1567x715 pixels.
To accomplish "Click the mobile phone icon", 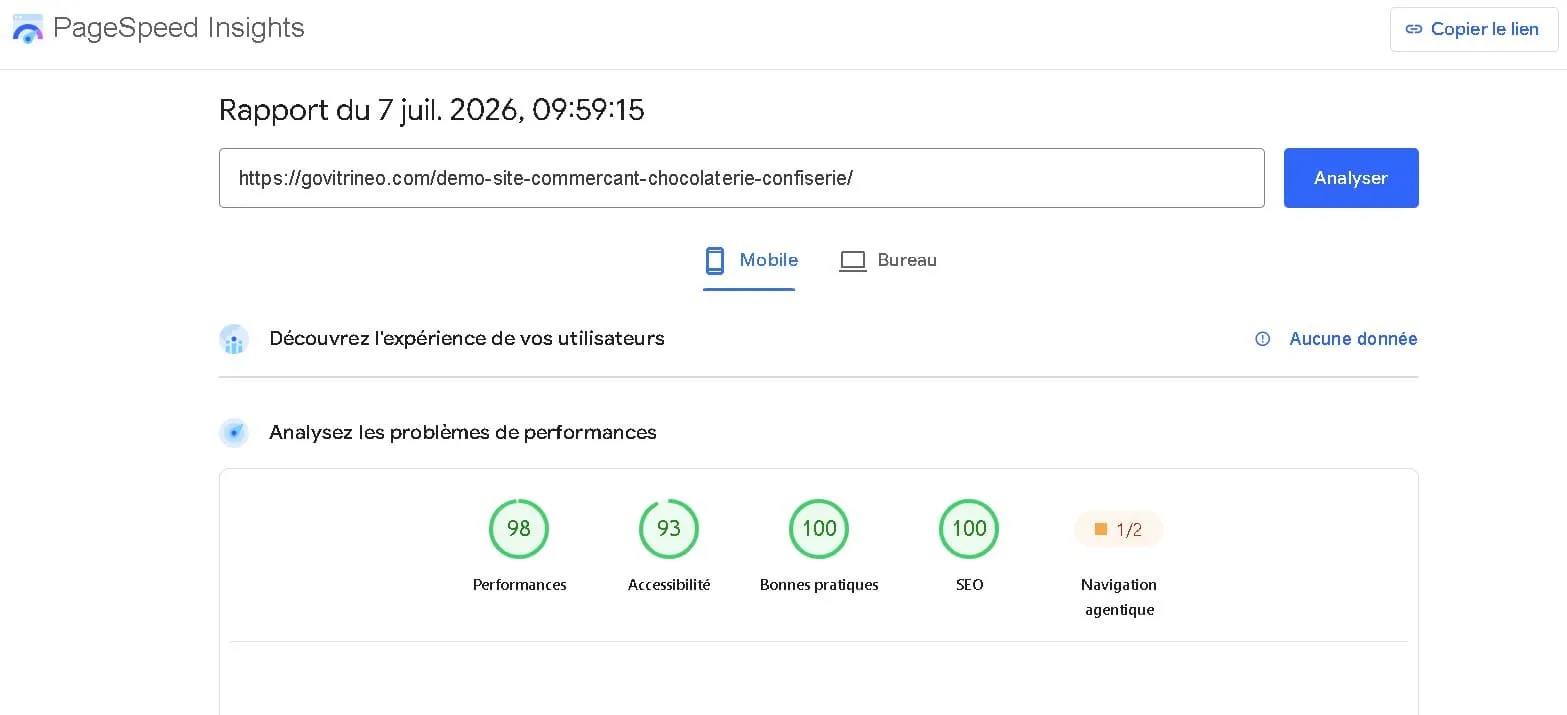I will click(714, 261).
